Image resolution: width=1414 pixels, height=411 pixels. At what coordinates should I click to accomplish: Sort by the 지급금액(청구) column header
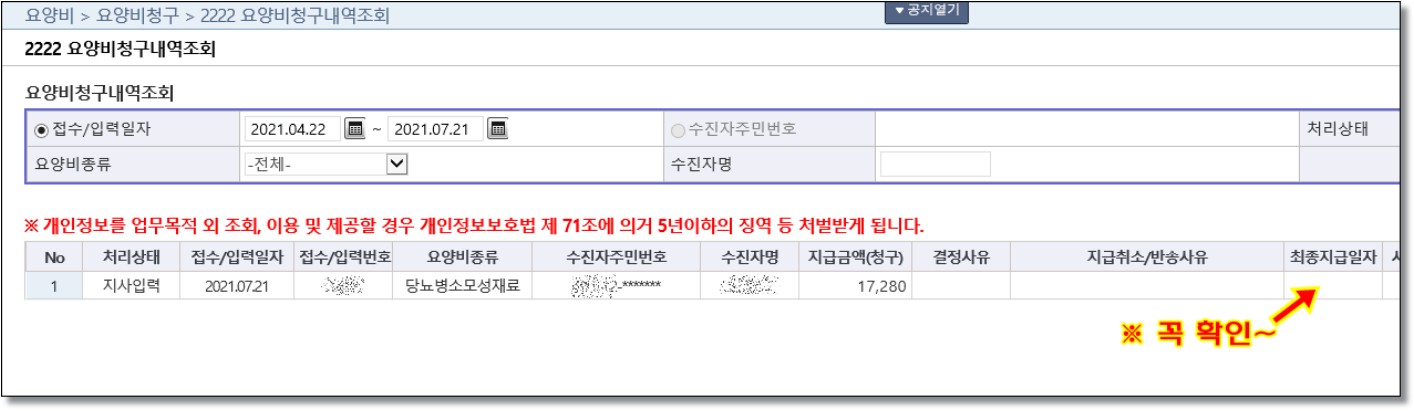click(855, 257)
